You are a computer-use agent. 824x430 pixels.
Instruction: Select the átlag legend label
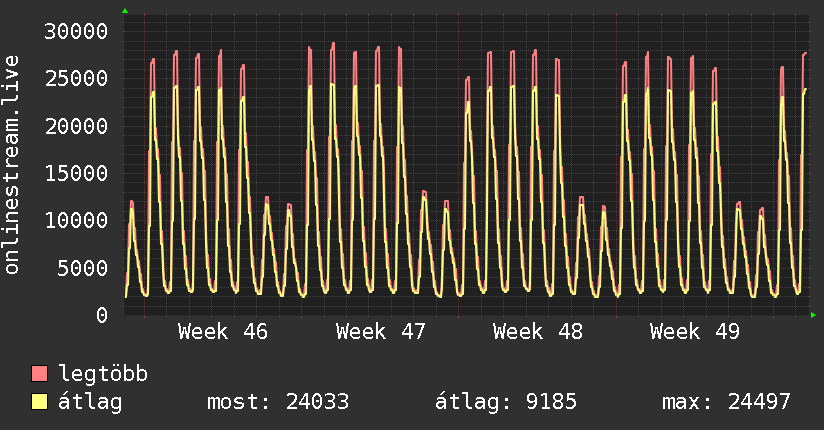tap(90, 402)
